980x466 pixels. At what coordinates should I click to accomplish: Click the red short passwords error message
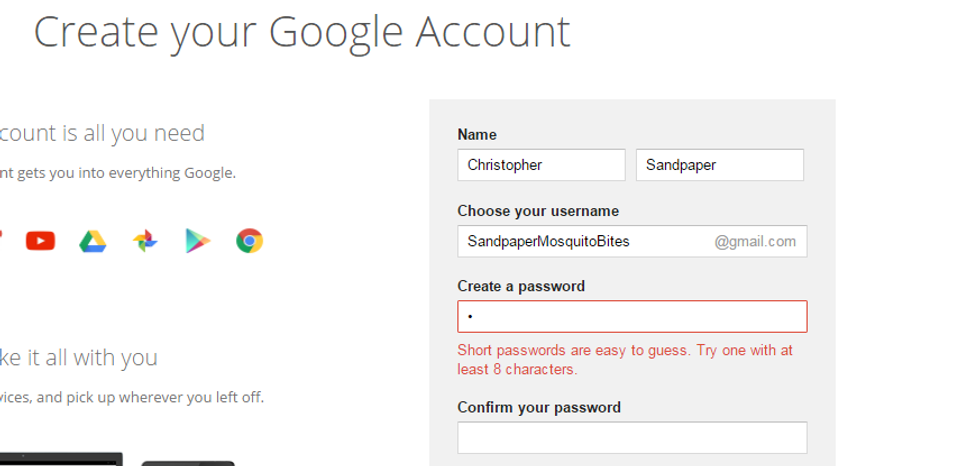[x=625, y=360]
